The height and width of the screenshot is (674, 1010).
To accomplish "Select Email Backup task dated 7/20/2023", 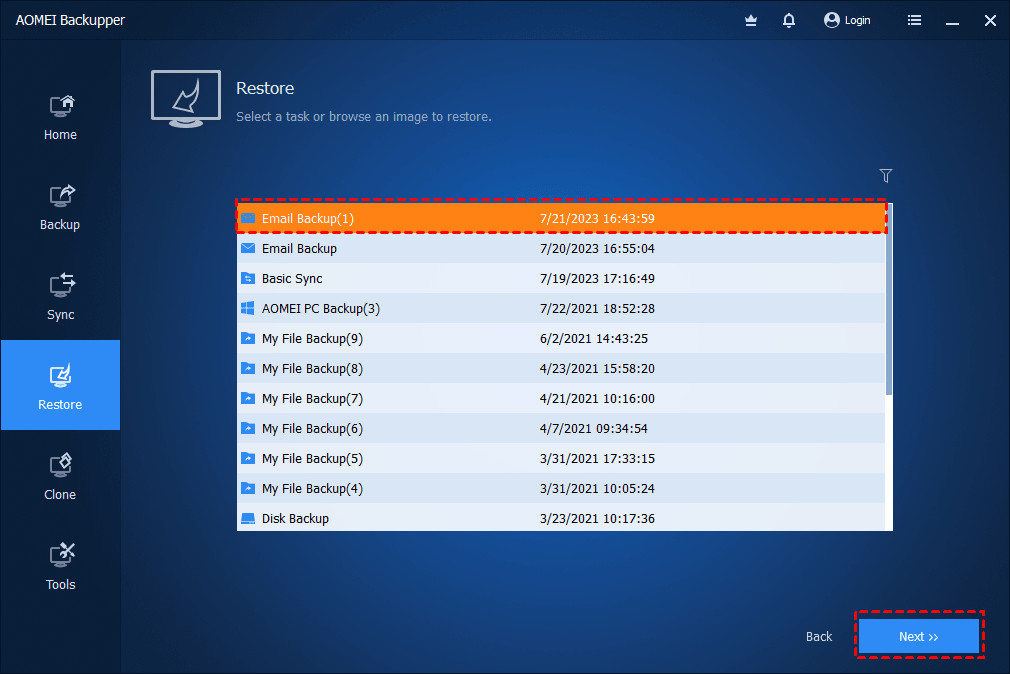I will [x=561, y=248].
